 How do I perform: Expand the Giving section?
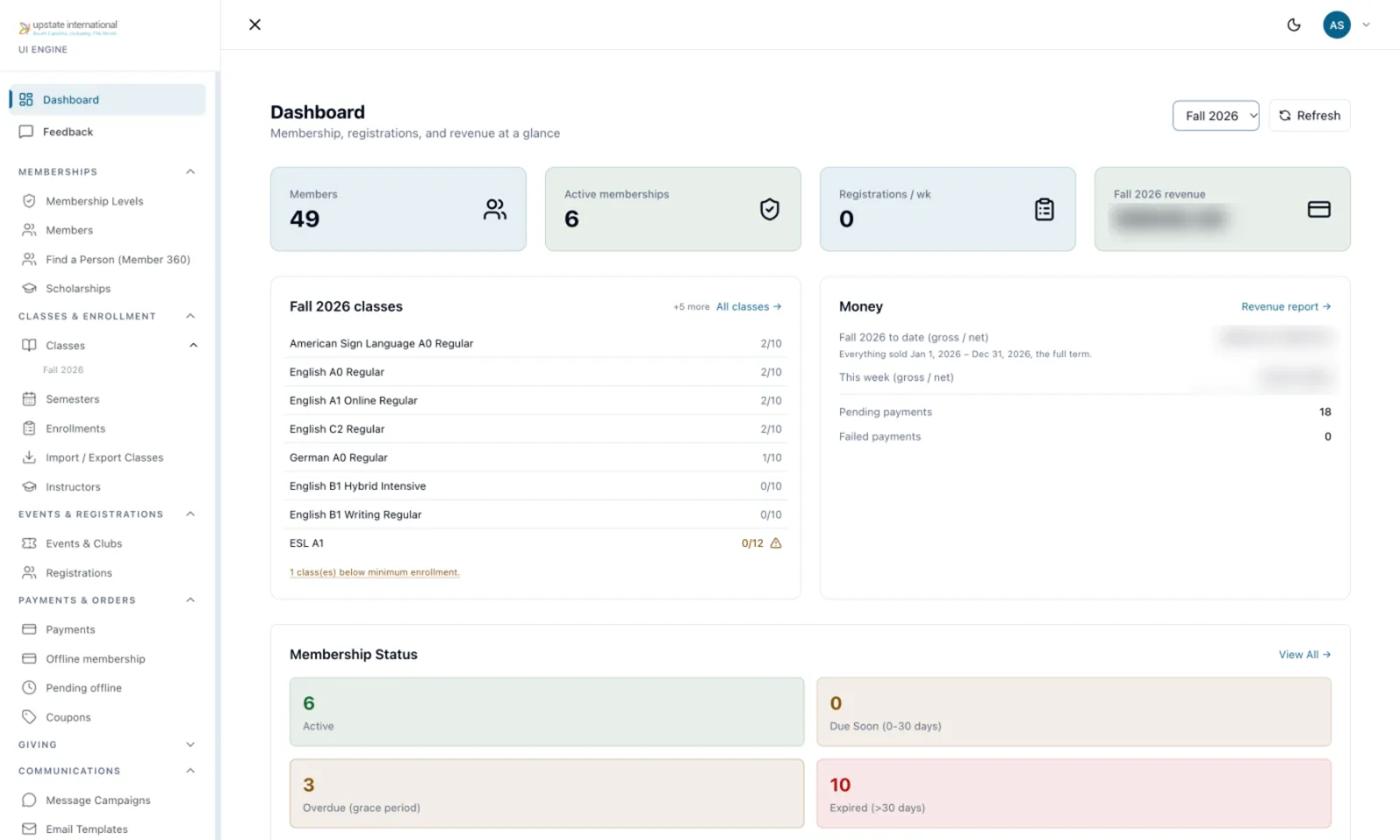(190, 745)
